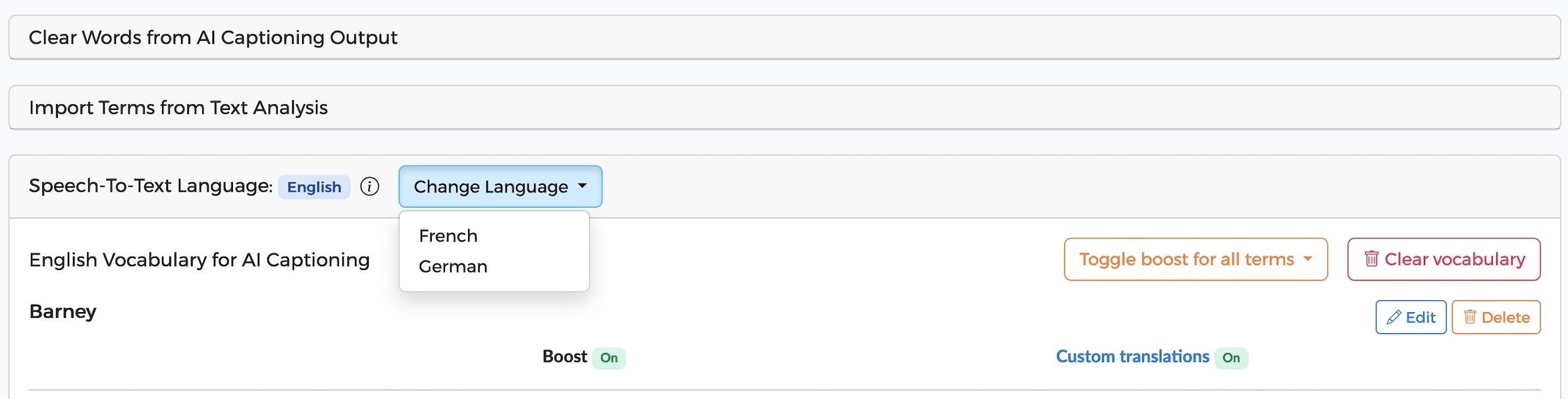This screenshot has width=1568, height=399.
Task: Click the Barney term name
Action: (x=63, y=311)
